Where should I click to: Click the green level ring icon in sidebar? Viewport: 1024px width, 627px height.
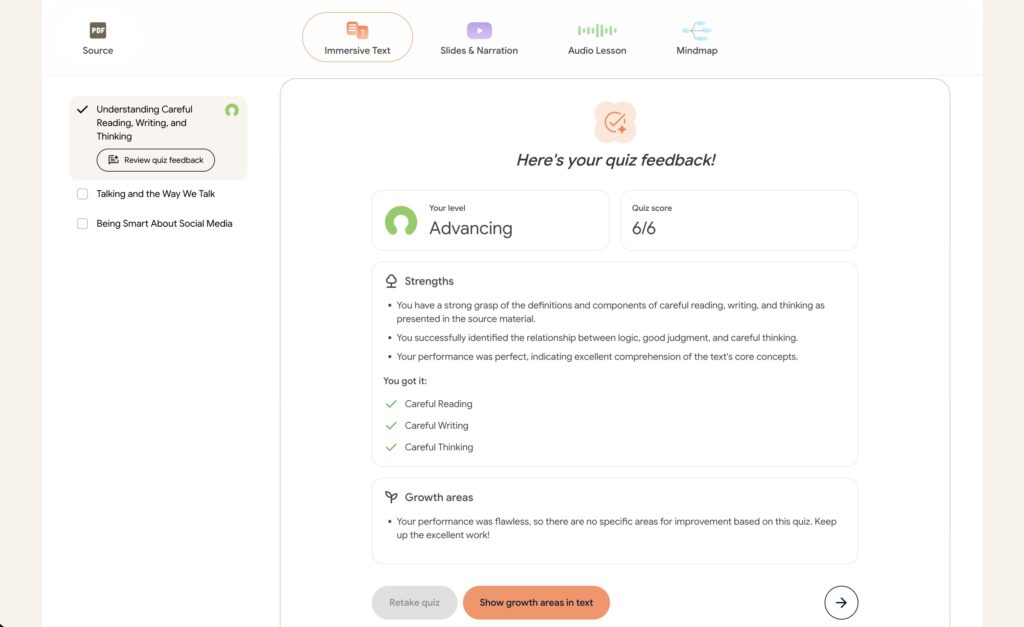[x=232, y=110]
